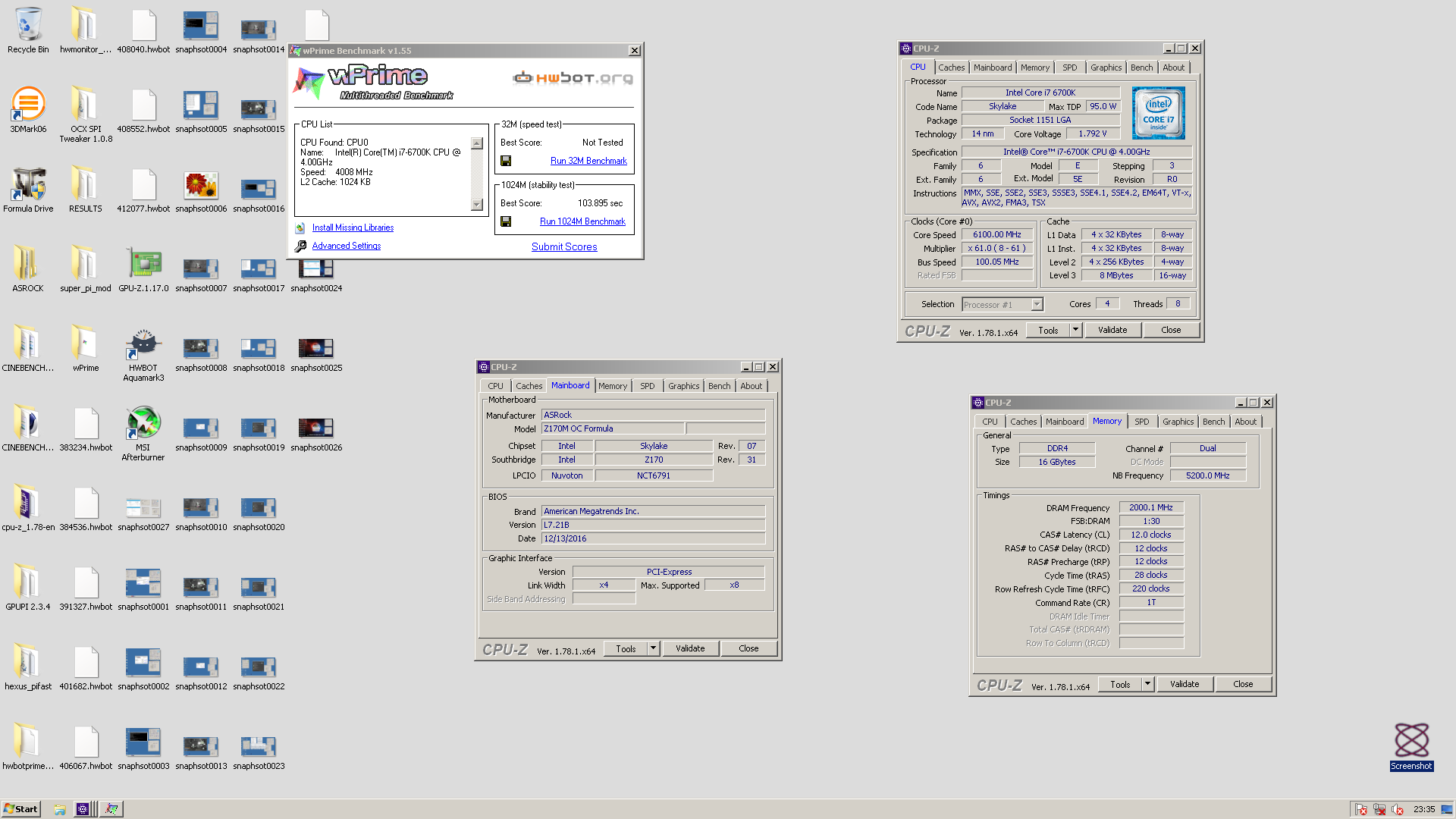Switch to Caches tab in top CPU-Z window

click(952, 67)
